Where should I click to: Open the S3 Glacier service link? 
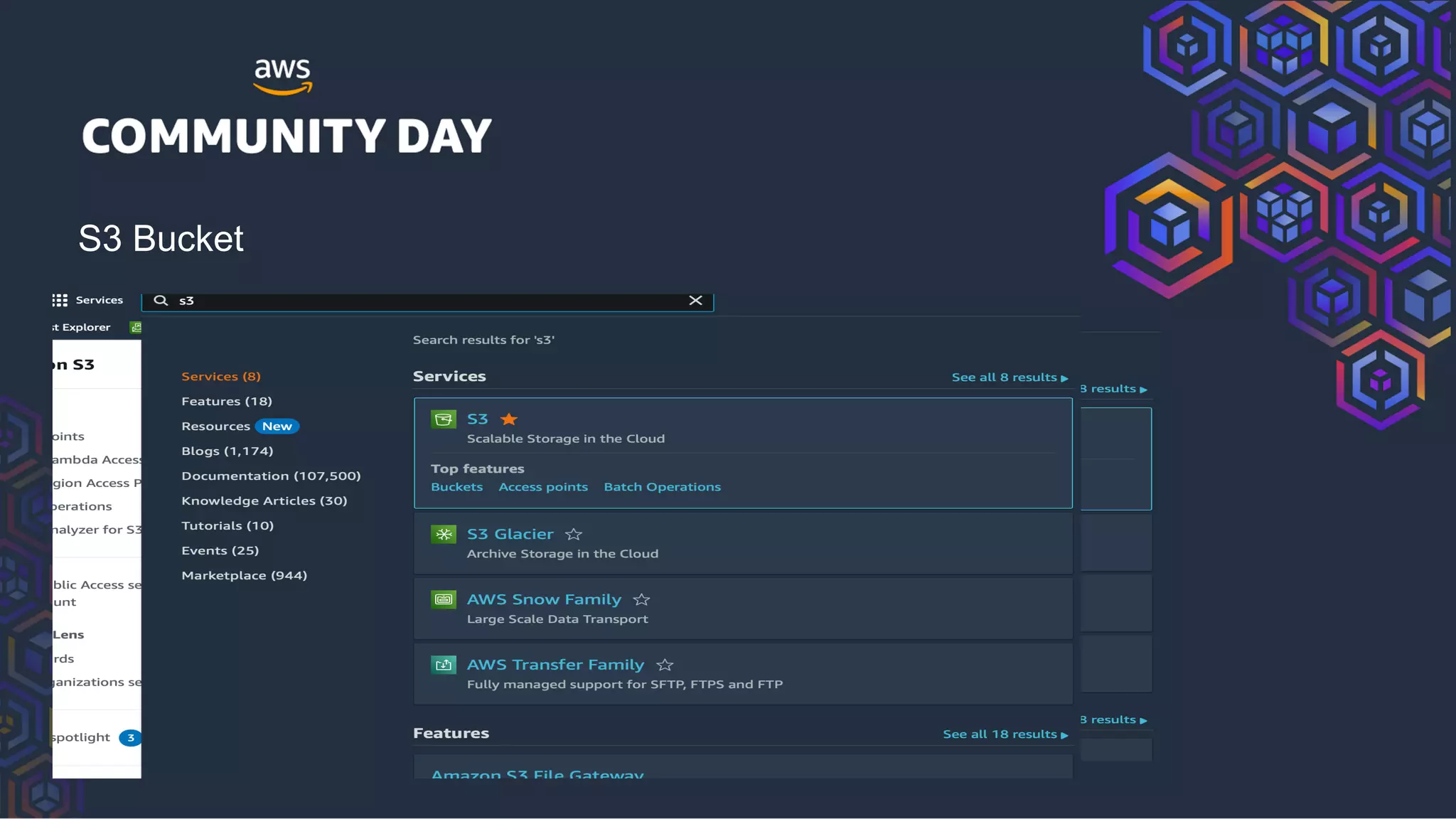pos(510,534)
